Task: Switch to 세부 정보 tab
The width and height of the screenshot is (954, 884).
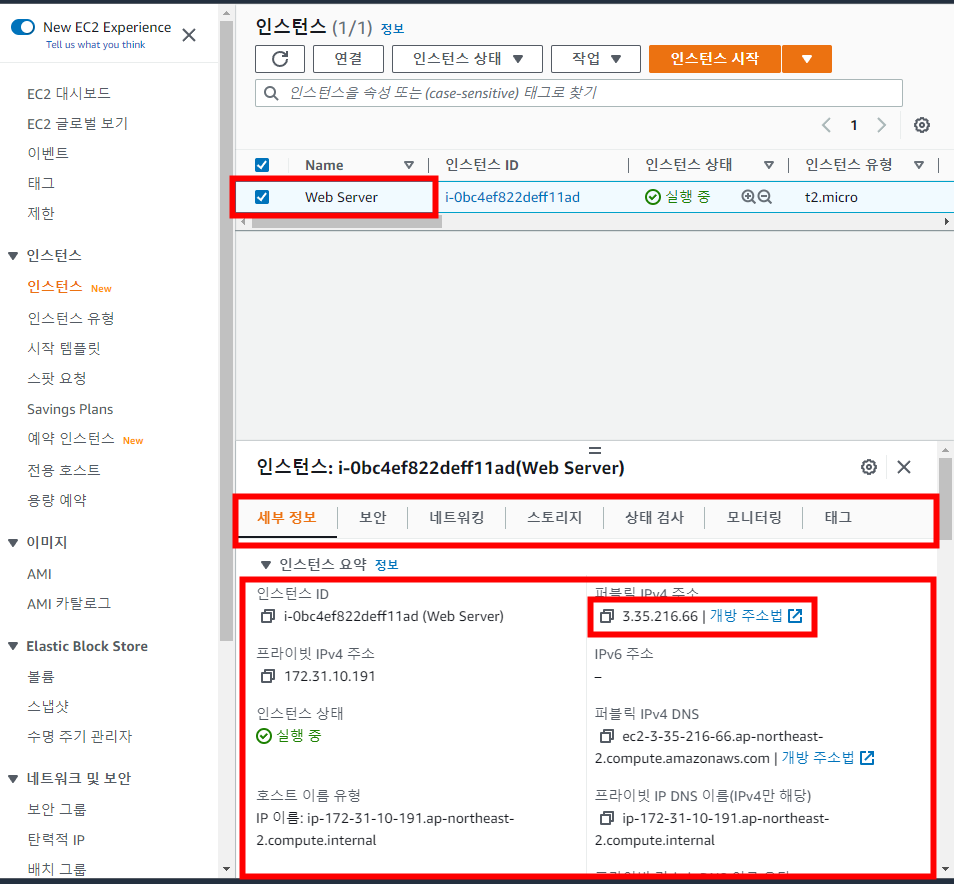Action: [287, 518]
